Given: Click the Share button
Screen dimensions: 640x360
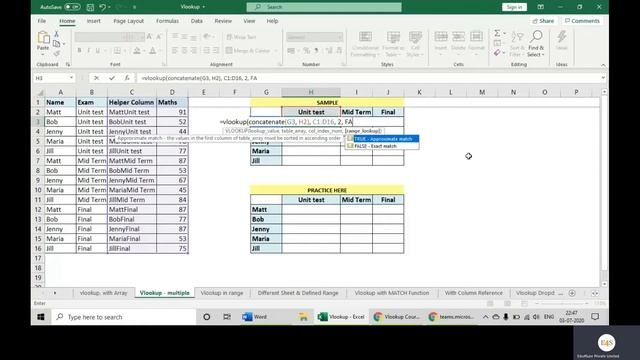Looking at the screenshot, I should tap(543, 21).
